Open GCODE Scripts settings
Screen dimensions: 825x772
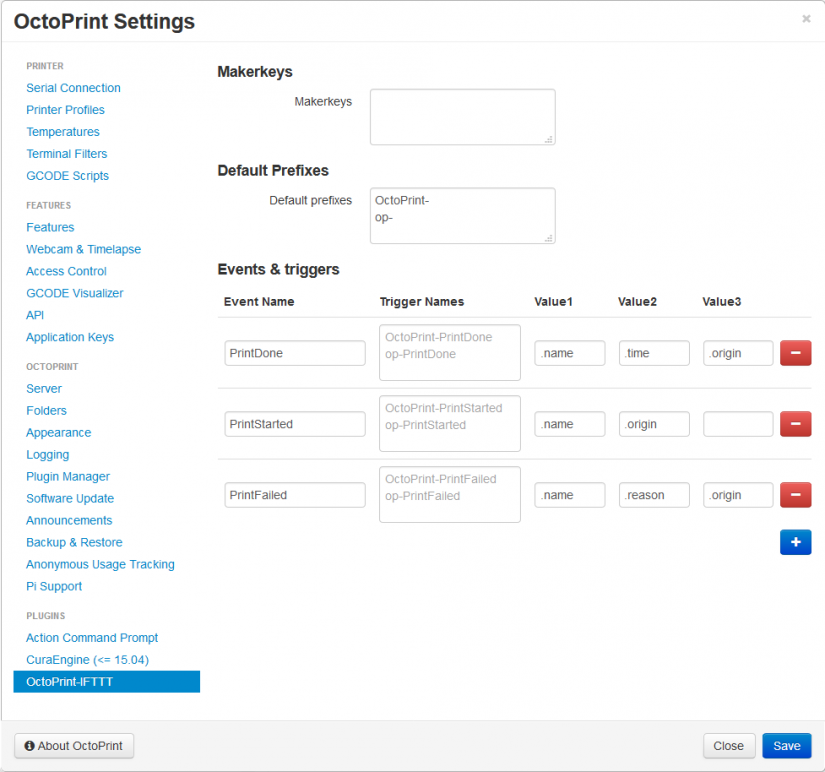pyautogui.click(x=67, y=176)
